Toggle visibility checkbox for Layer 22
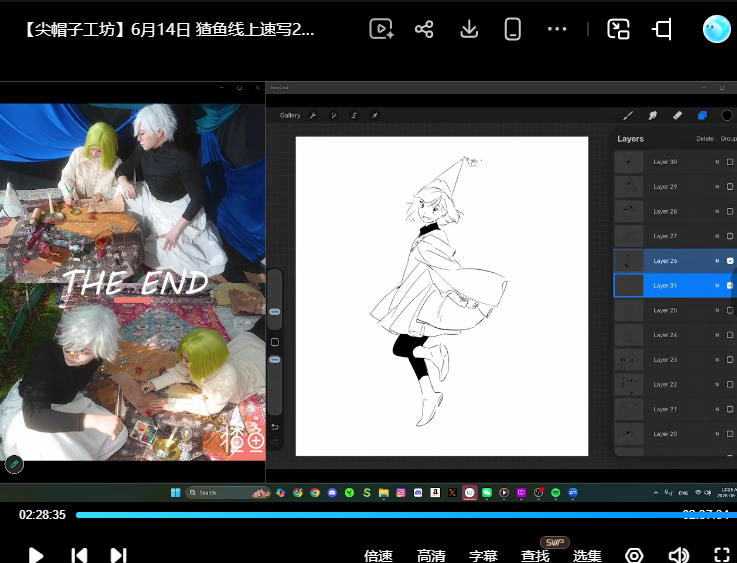The image size is (737, 563). (x=729, y=384)
